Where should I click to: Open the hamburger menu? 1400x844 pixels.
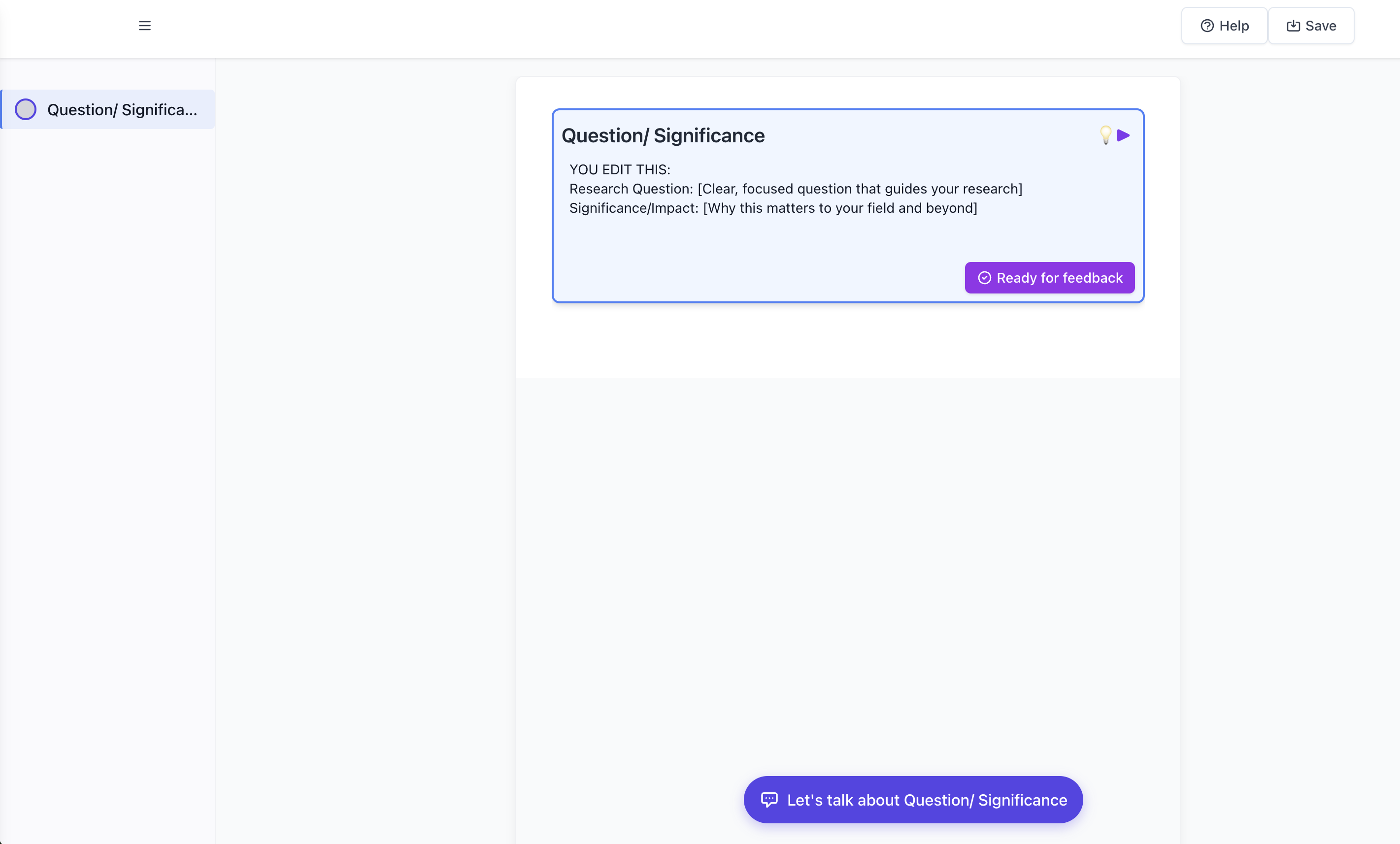[x=144, y=26]
